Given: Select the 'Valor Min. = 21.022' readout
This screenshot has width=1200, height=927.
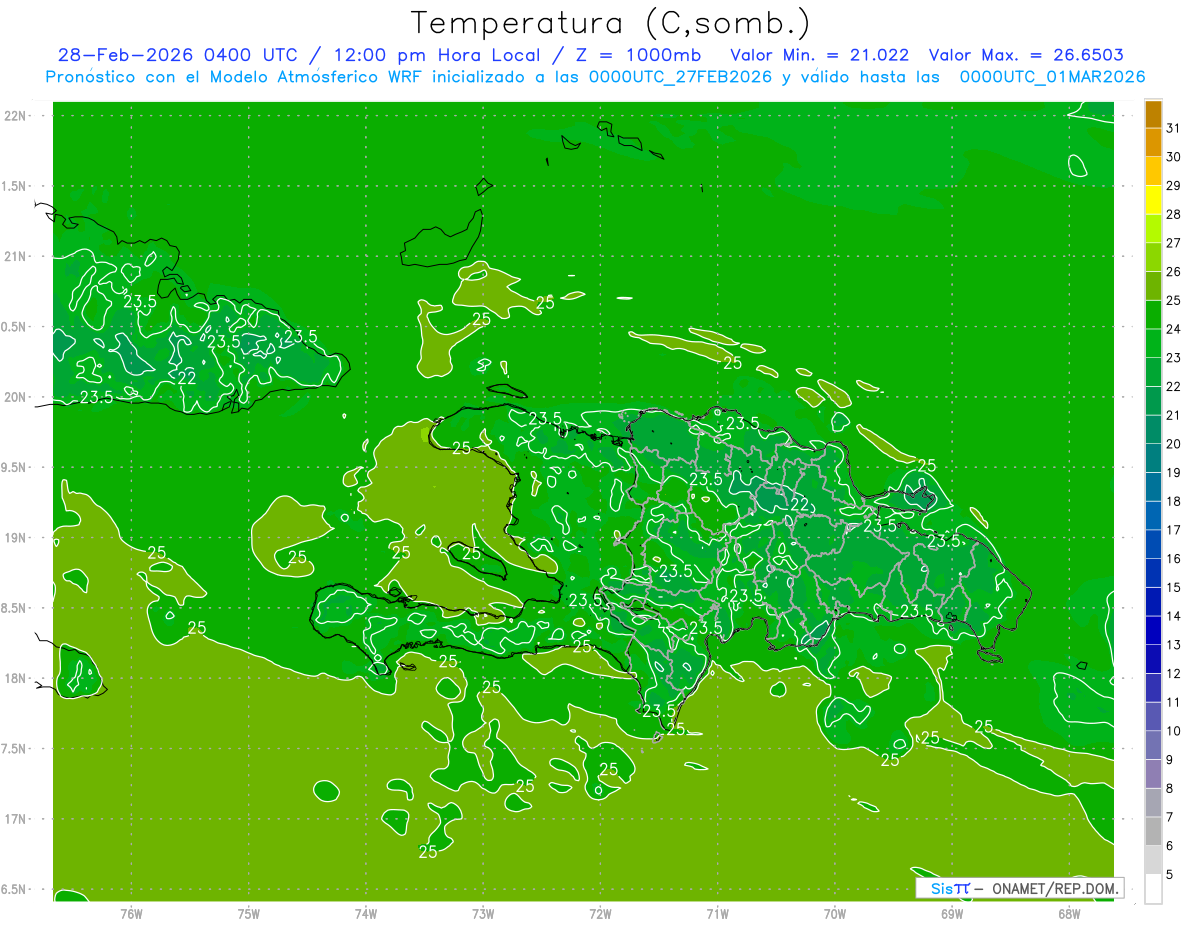Looking at the screenshot, I should pos(819,55).
